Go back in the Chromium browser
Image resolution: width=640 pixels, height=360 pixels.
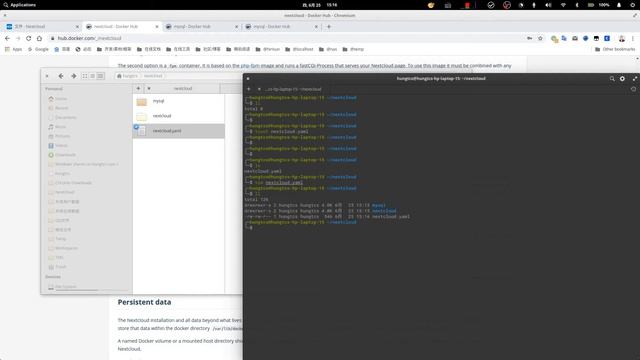pos(7,38)
